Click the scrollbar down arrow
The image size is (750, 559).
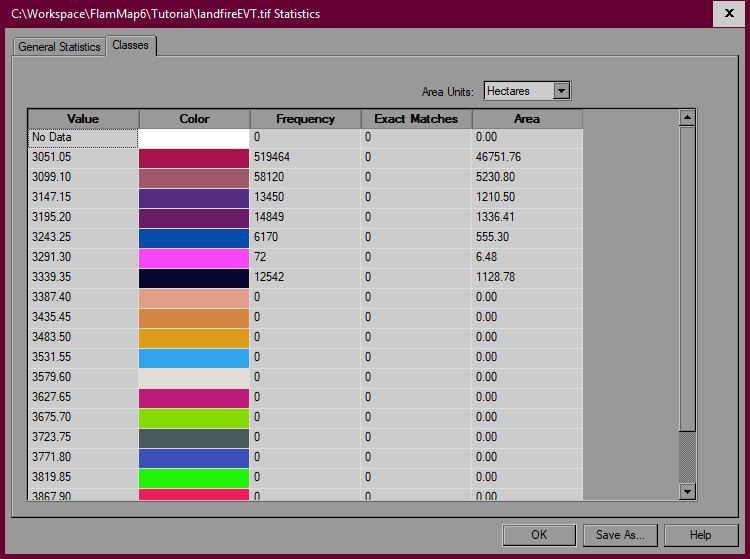pyautogui.click(x=687, y=491)
